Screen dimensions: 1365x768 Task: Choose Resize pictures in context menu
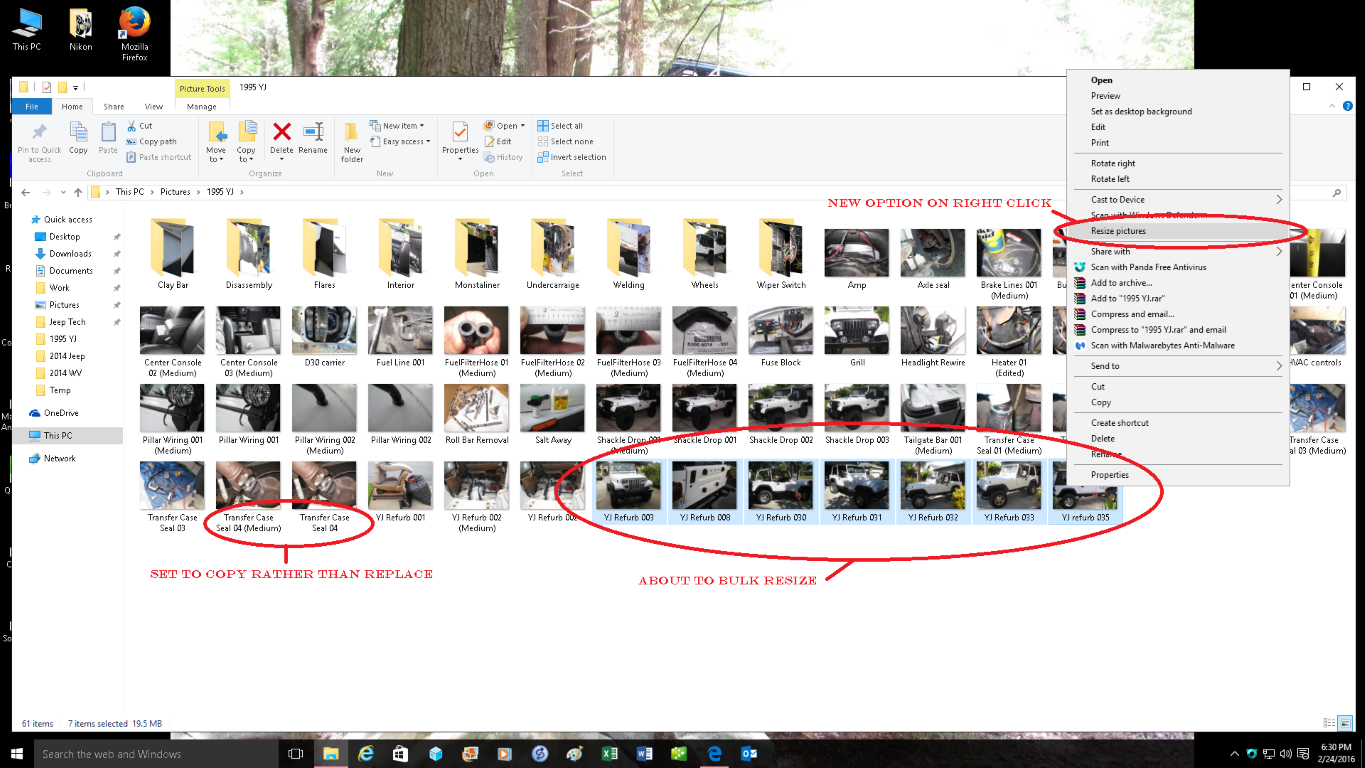(x=1118, y=231)
